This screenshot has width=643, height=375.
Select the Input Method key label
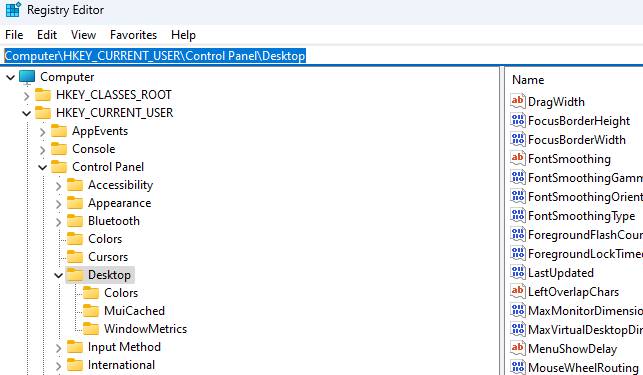click(x=124, y=347)
